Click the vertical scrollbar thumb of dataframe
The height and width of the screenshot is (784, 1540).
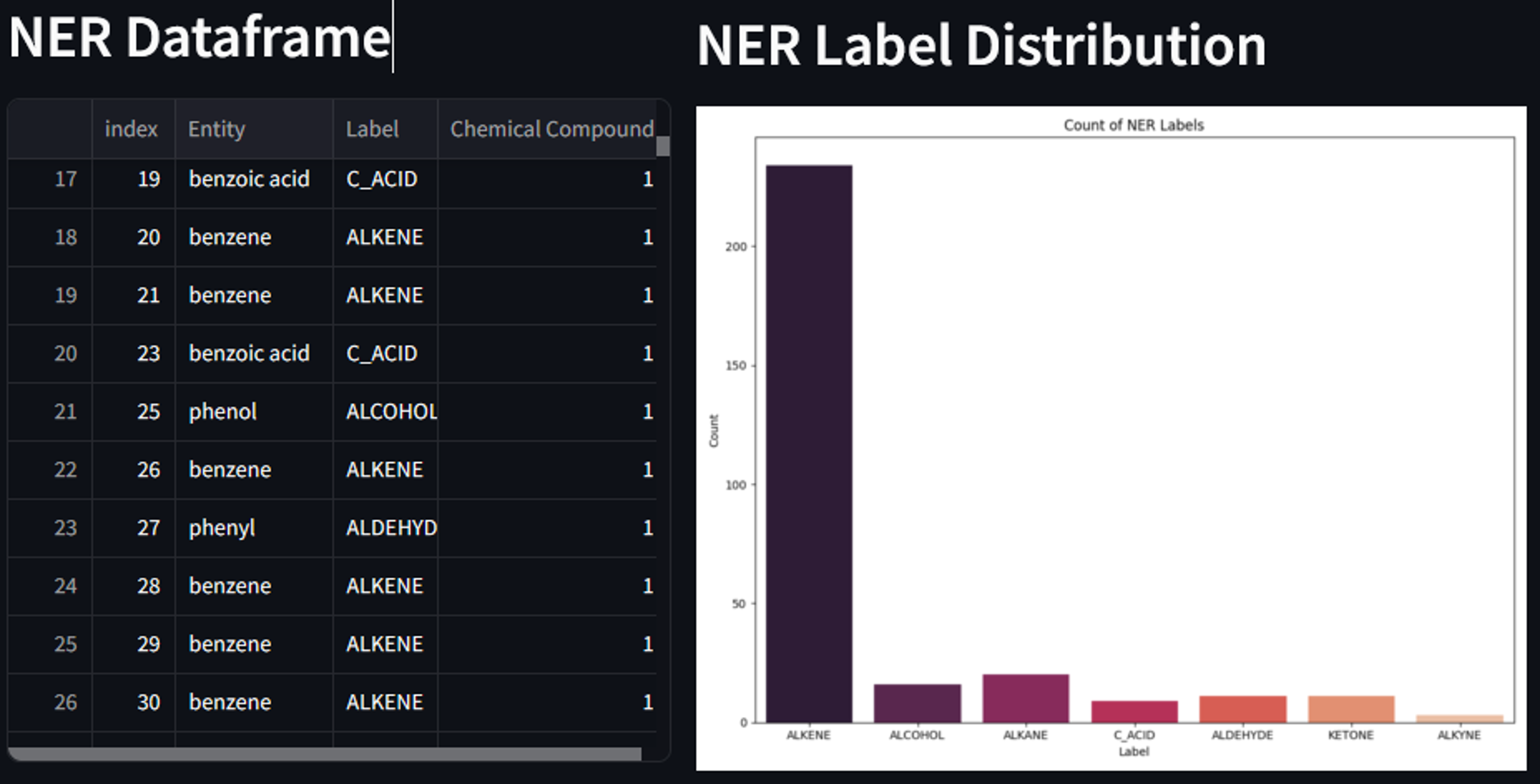pos(663,145)
